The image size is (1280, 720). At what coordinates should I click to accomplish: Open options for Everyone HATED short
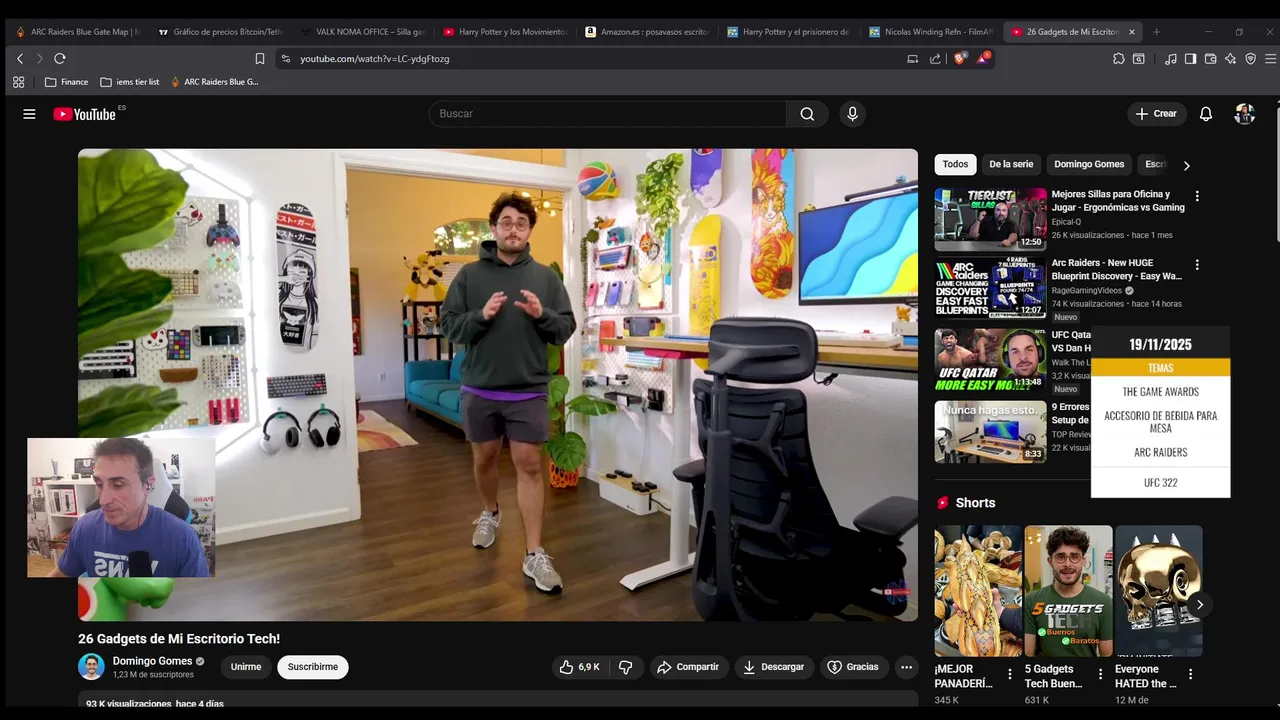pos(1190,675)
